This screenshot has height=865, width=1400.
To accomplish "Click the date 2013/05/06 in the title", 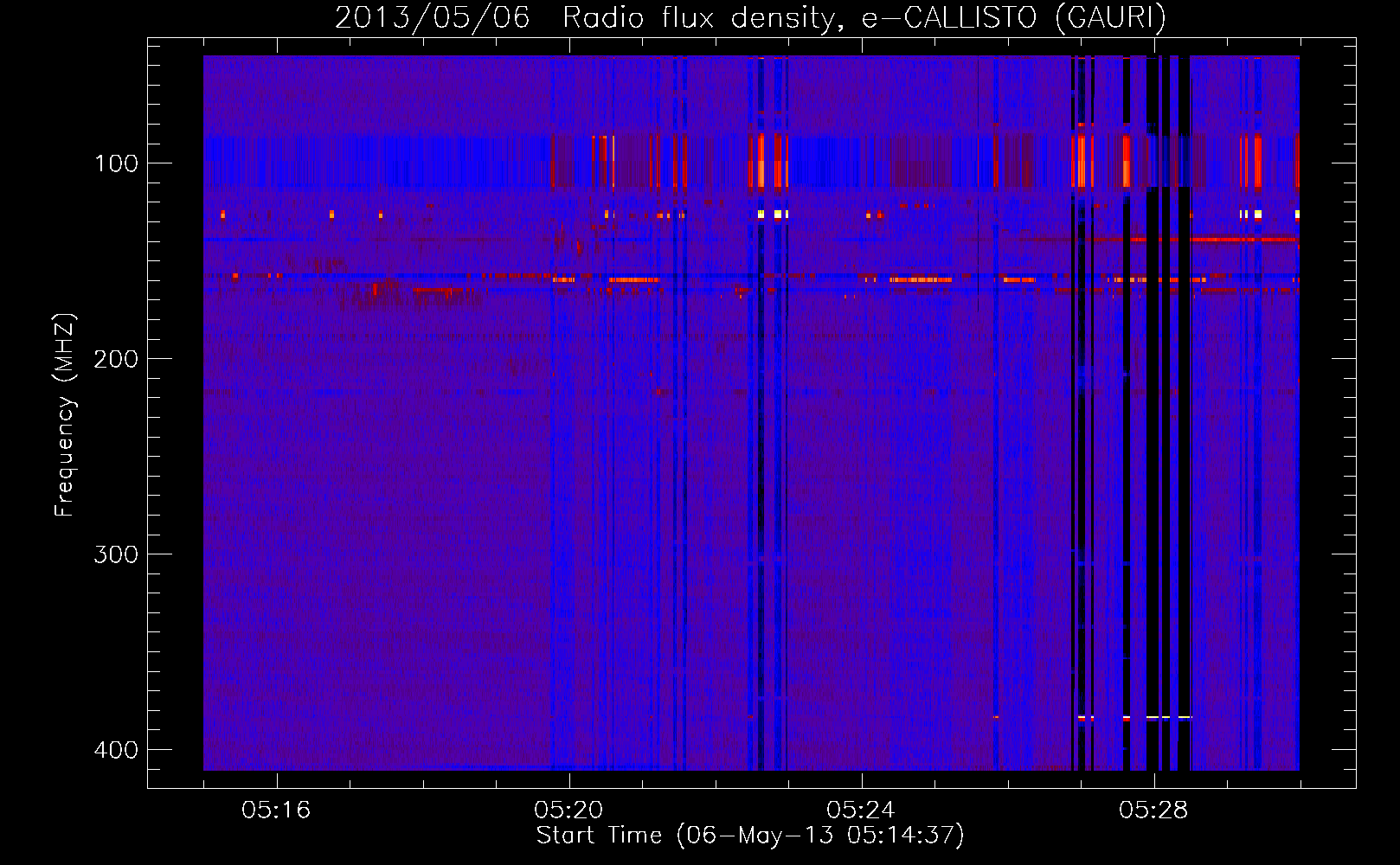I will click(x=432, y=17).
